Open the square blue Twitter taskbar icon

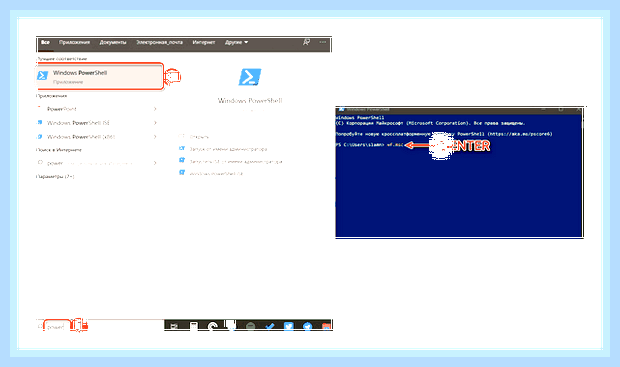289,326
